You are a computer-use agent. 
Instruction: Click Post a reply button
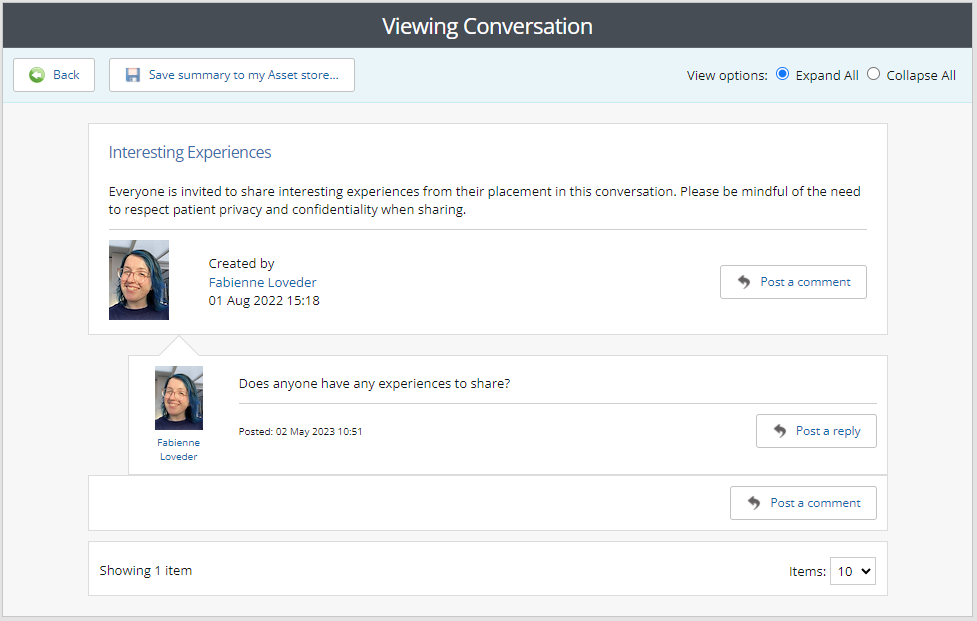(x=816, y=431)
